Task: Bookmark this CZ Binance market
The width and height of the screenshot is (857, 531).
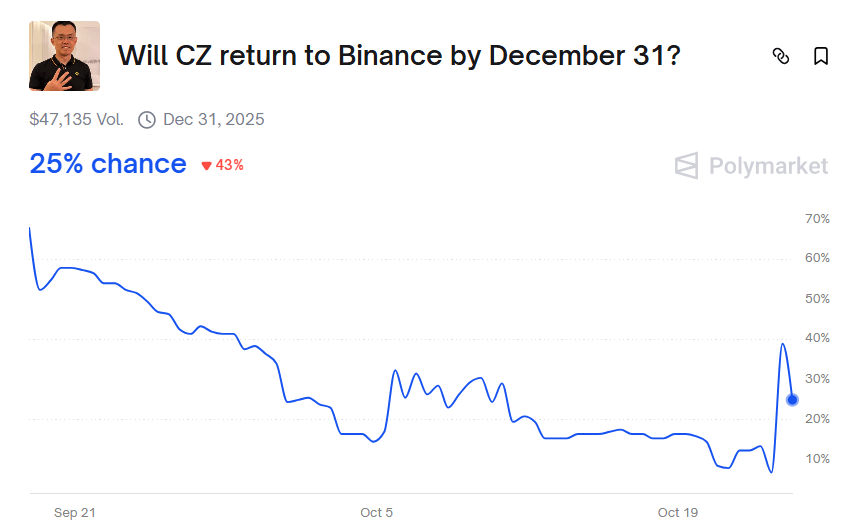Action: [x=821, y=56]
